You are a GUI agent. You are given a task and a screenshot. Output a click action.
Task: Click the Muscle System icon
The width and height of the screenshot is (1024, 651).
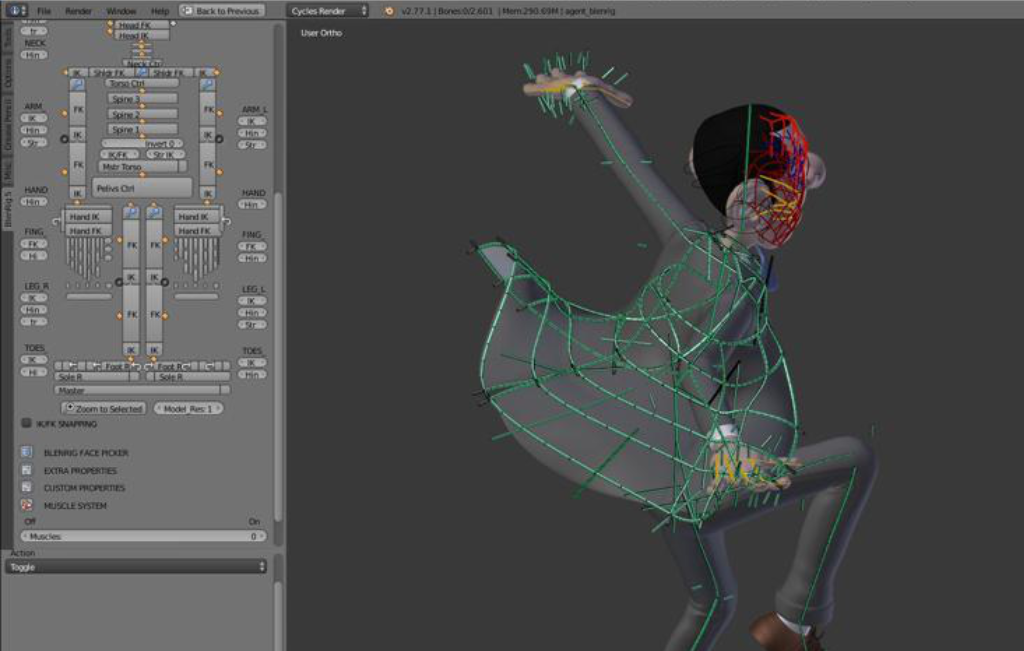coord(27,505)
